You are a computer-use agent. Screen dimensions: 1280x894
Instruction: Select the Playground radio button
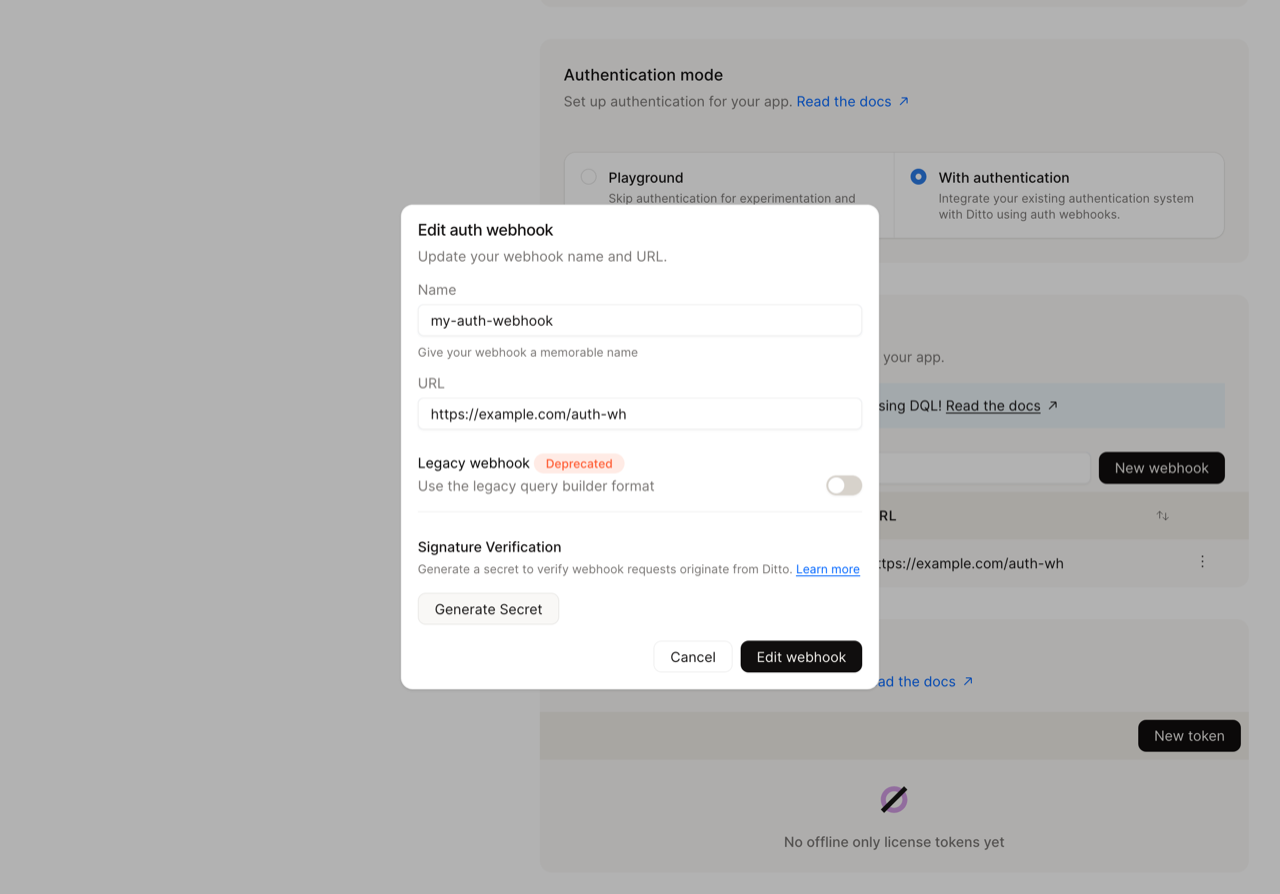pos(588,176)
